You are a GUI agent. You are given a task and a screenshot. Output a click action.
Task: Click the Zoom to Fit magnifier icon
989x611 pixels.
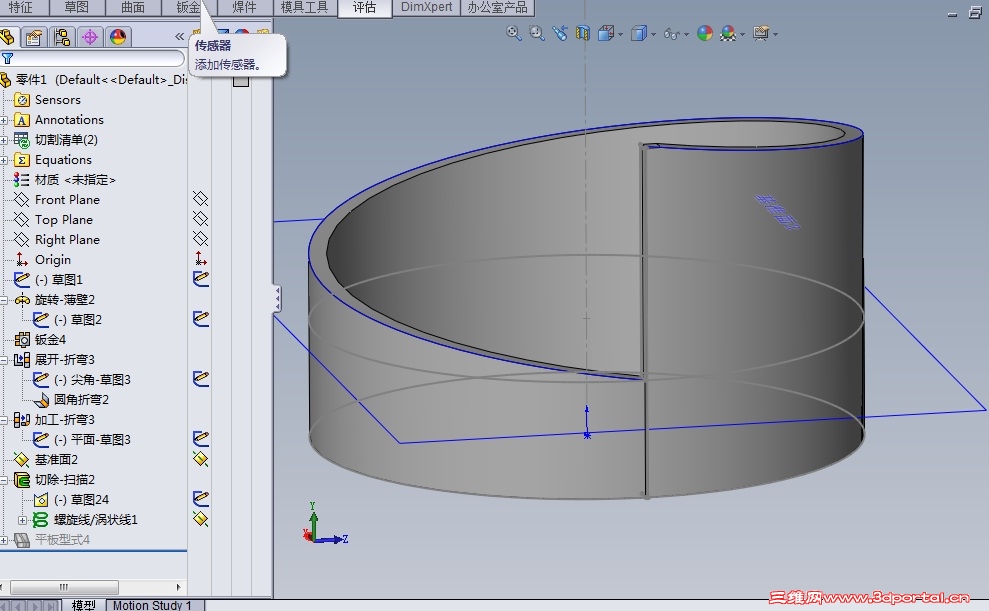point(514,33)
